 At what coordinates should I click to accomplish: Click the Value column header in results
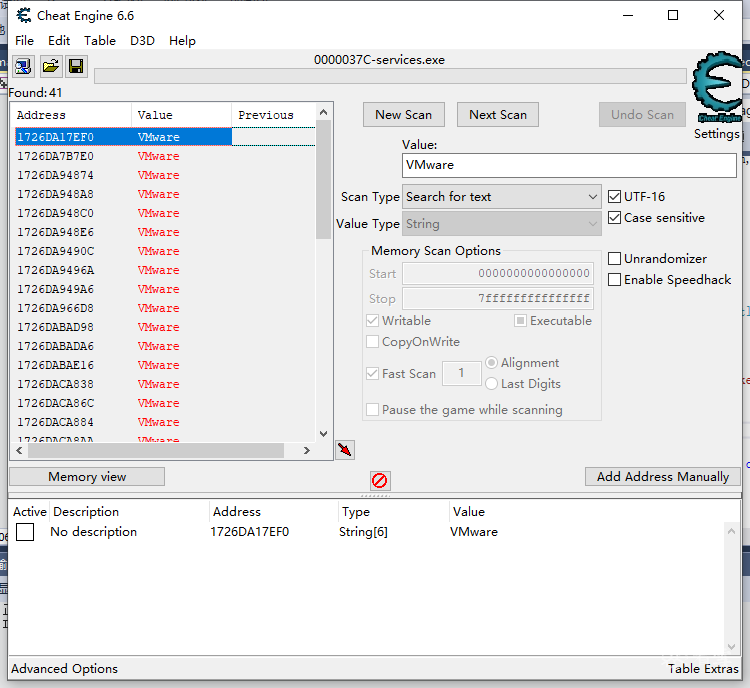click(181, 115)
